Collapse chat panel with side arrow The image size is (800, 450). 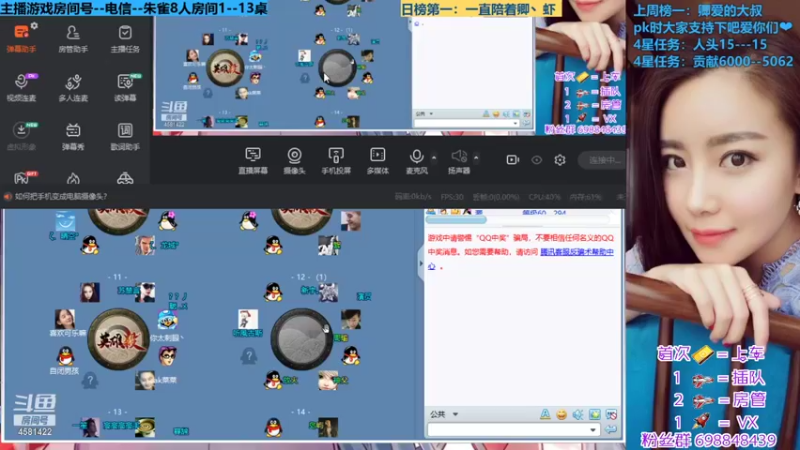point(421,263)
